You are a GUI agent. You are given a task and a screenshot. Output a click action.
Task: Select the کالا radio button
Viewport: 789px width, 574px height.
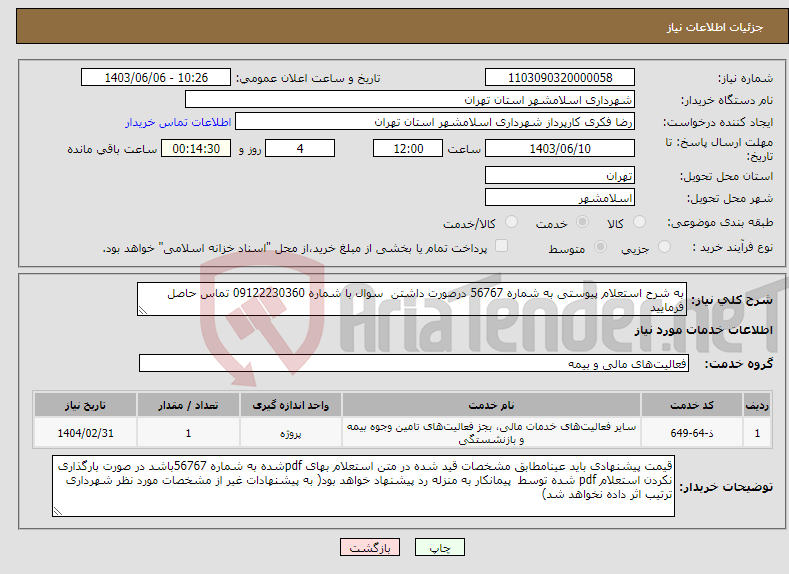(x=639, y=222)
